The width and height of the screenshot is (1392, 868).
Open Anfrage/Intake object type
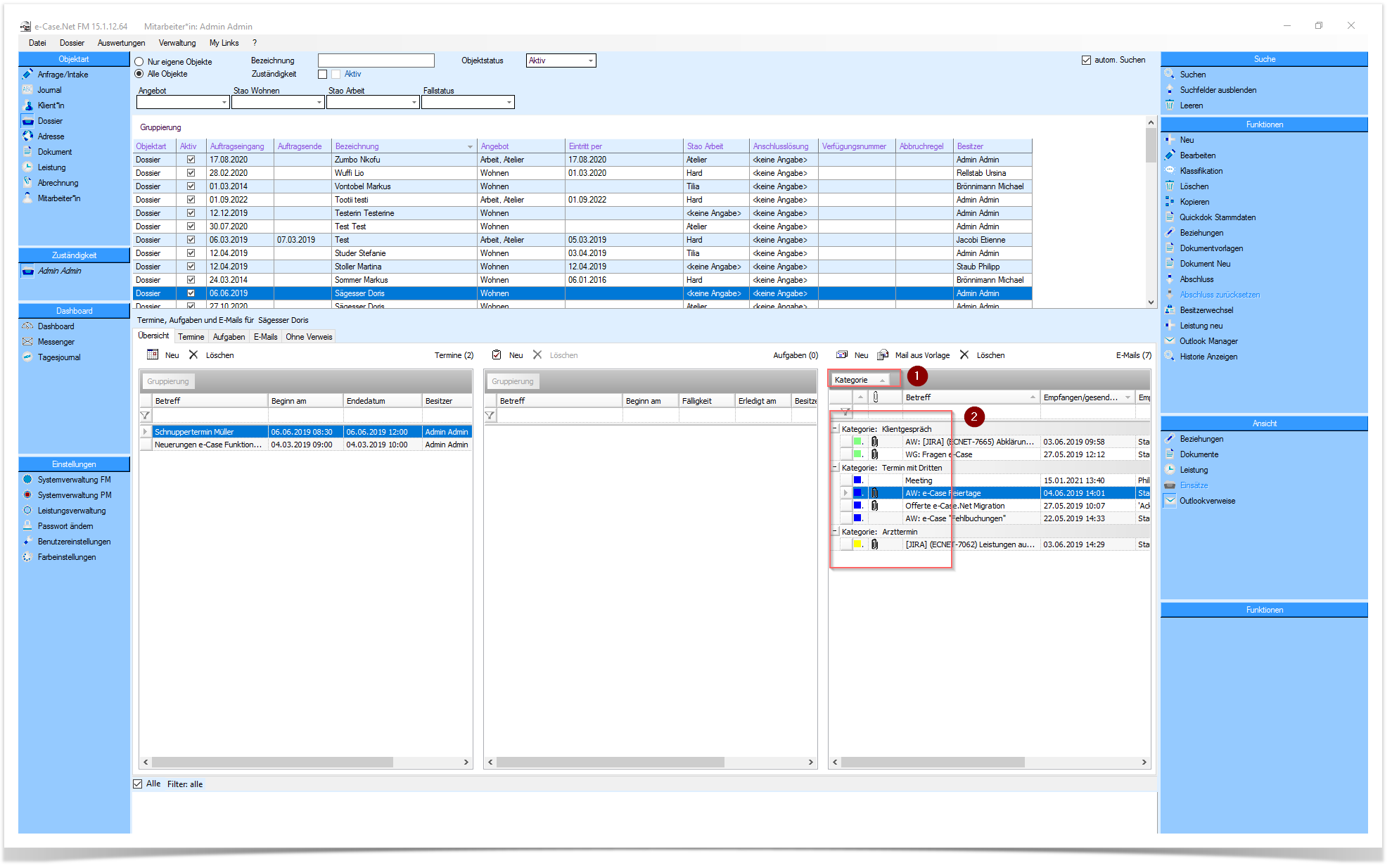63,75
